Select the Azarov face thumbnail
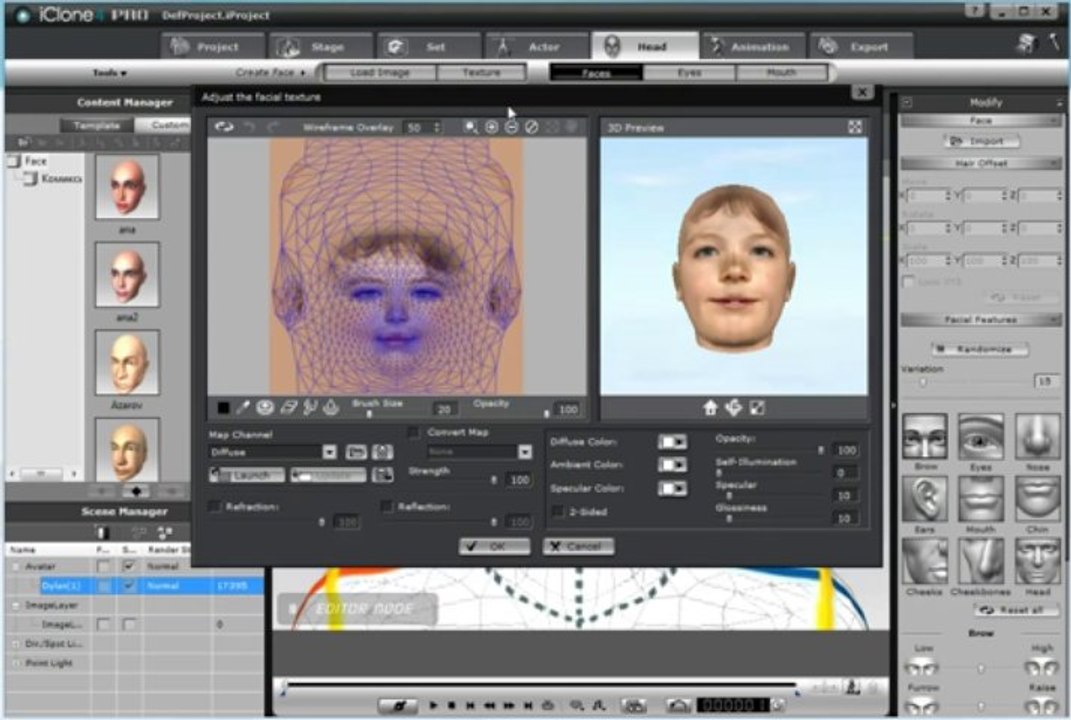 click(127, 363)
